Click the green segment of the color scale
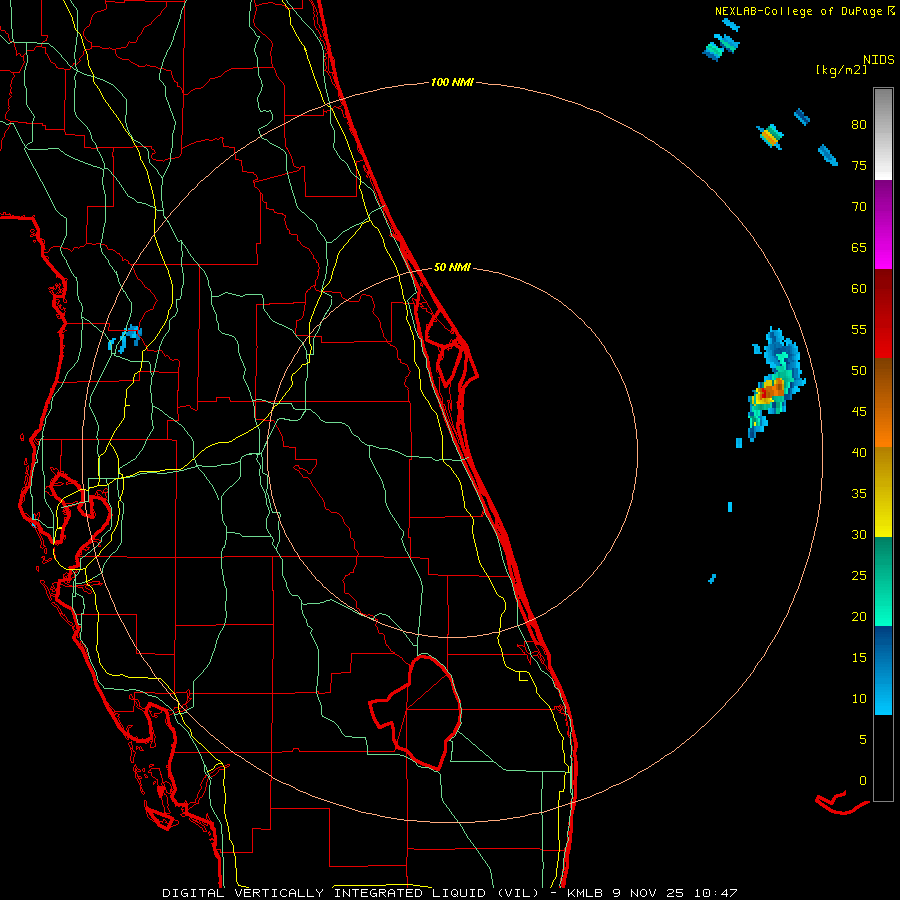 click(883, 581)
